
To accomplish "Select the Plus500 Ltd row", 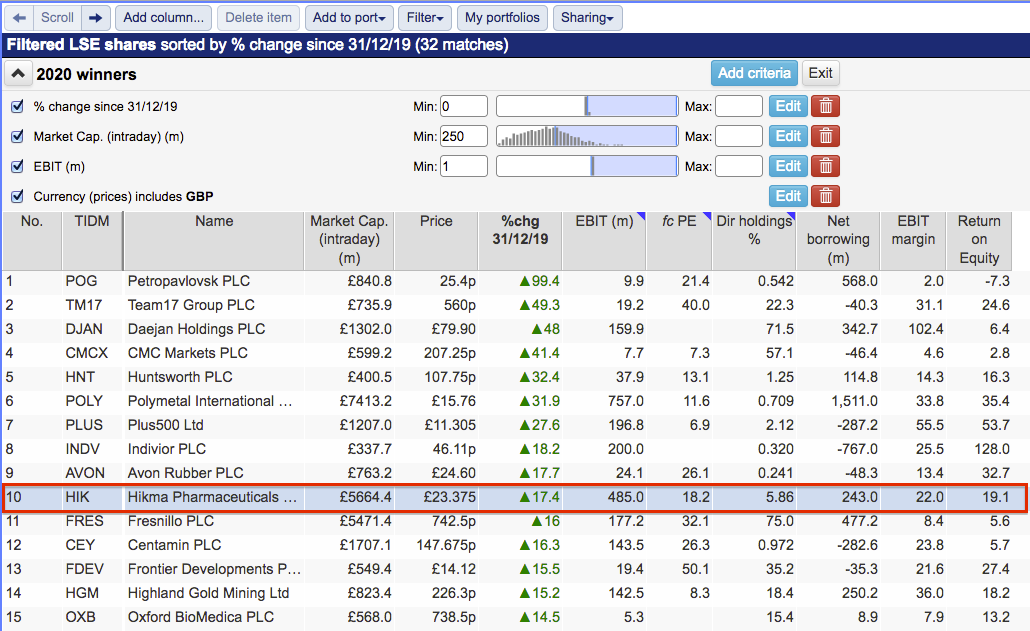I will pyautogui.click(x=507, y=425).
